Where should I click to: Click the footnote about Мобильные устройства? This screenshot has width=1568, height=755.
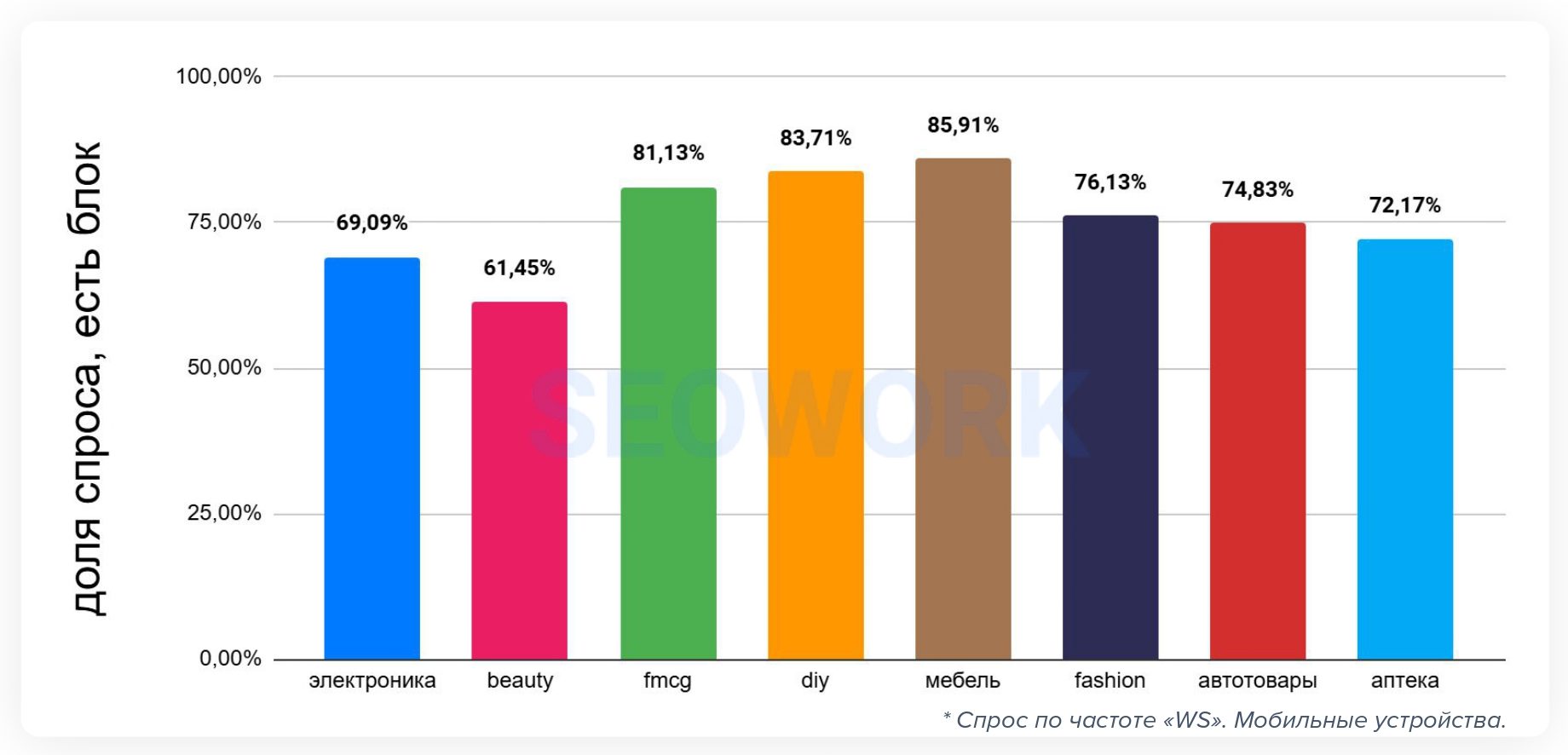(1224, 721)
